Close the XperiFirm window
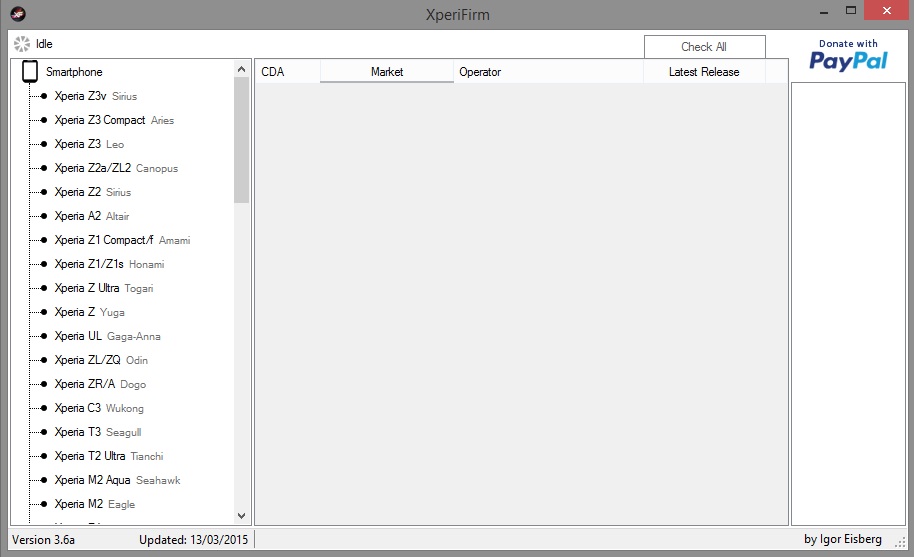This screenshot has width=914, height=557. (x=887, y=10)
